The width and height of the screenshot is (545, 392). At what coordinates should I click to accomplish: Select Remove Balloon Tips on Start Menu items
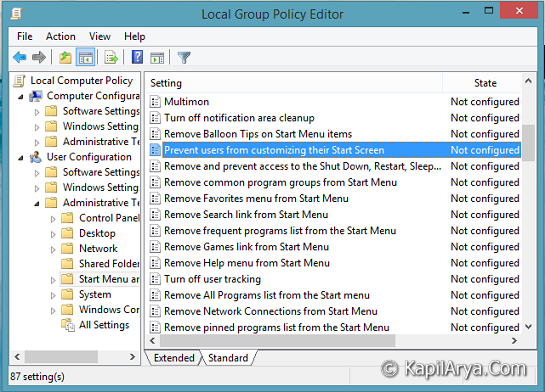tap(335, 134)
